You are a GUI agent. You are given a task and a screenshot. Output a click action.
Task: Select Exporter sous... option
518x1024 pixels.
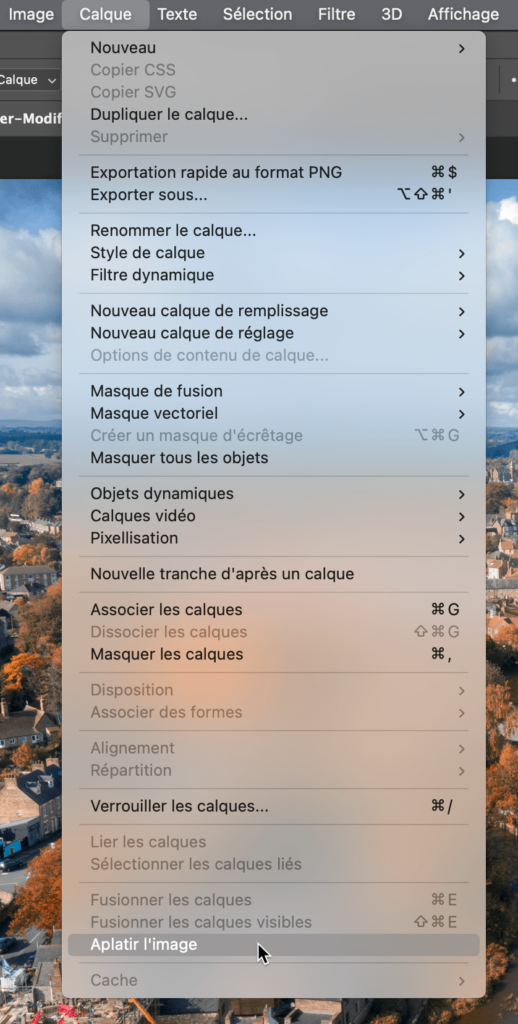[274, 195]
